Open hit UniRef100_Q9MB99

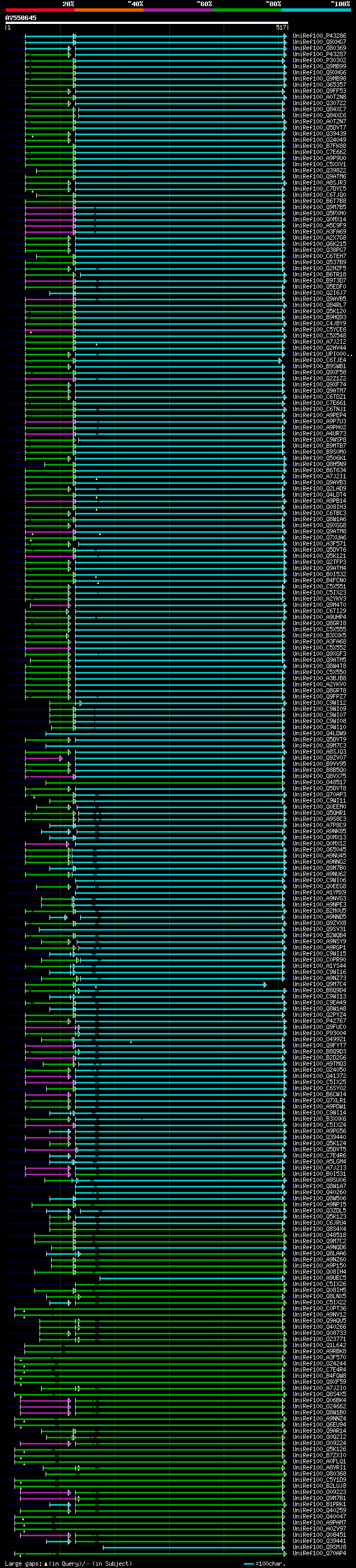point(319,66)
